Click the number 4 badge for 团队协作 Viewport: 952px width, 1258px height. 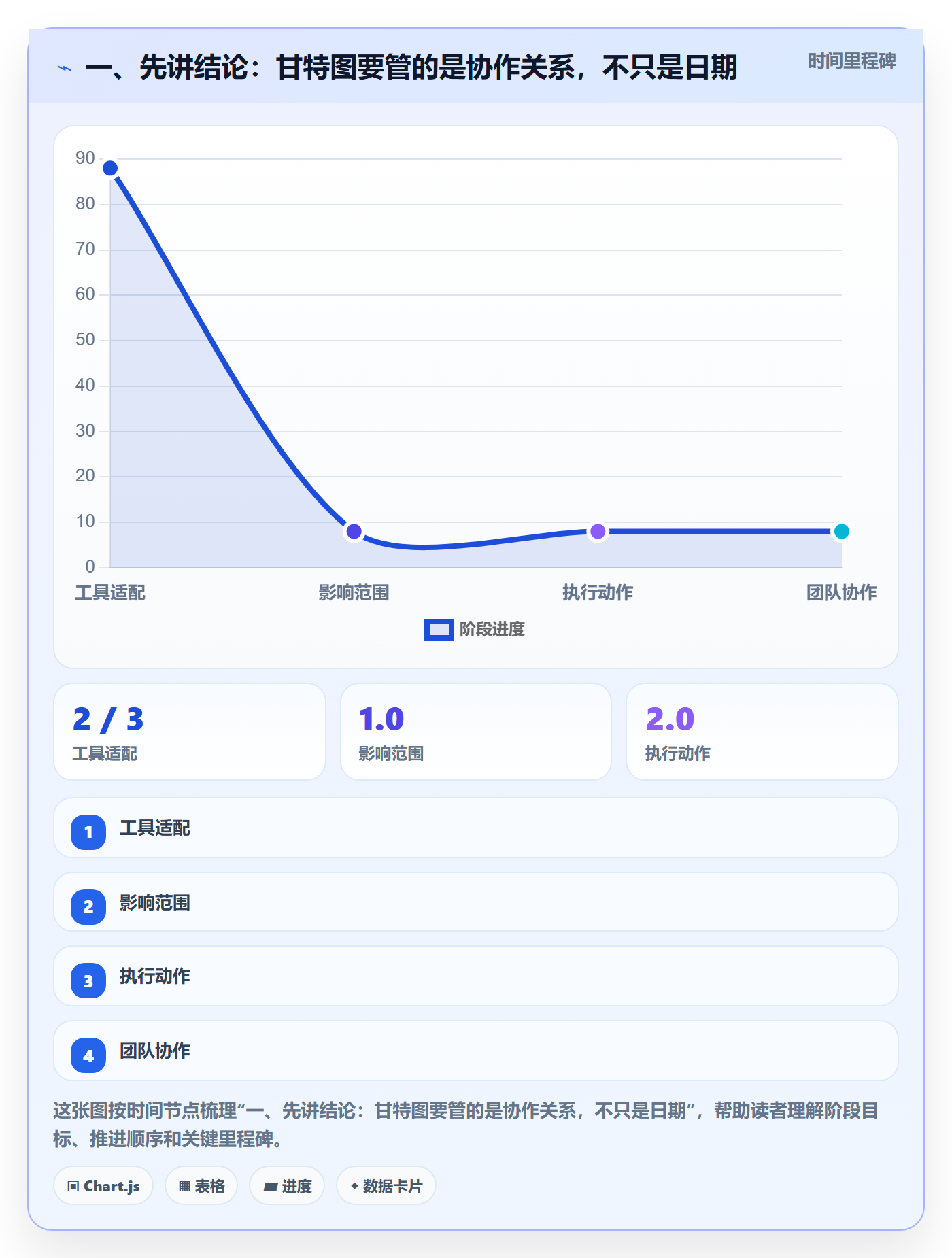[88, 1056]
